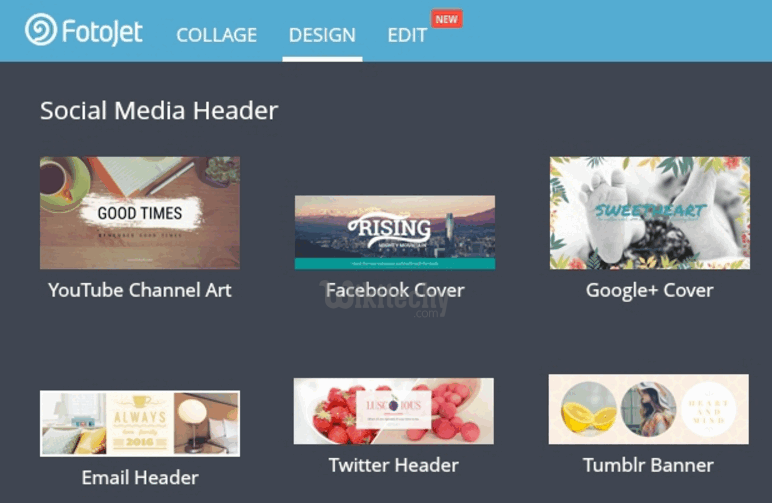Open the EDIT tab
Viewport: 772px width, 503px height.
tap(407, 35)
